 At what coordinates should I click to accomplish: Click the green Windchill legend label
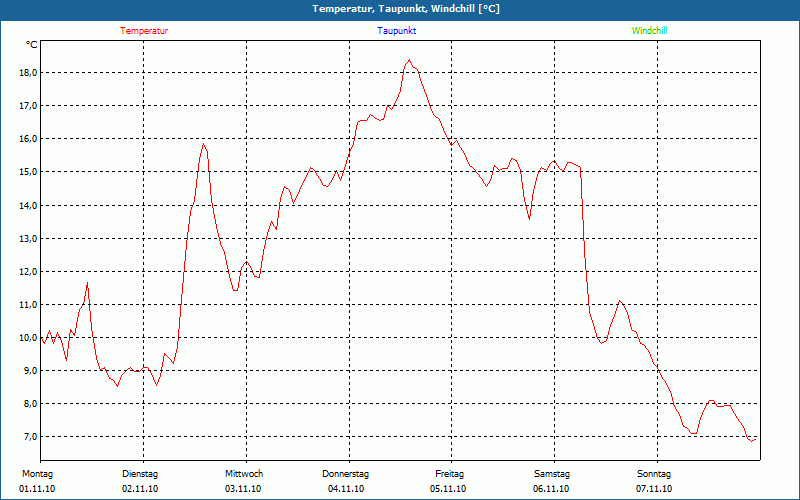649,31
